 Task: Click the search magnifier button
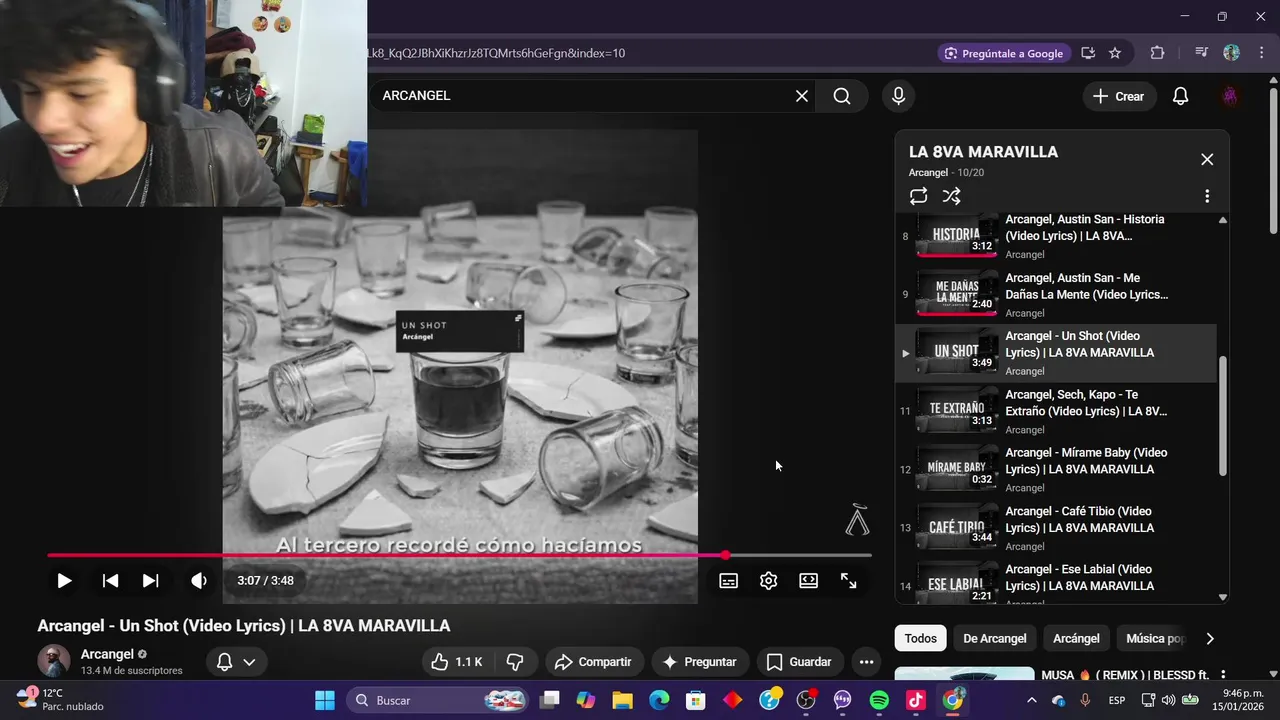(842, 96)
